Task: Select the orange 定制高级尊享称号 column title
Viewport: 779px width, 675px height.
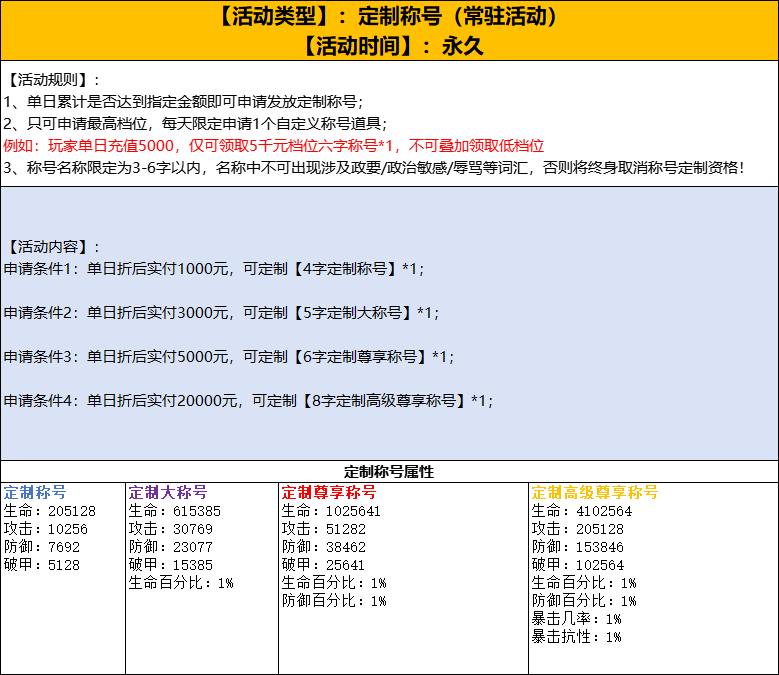Action: pos(595,492)
